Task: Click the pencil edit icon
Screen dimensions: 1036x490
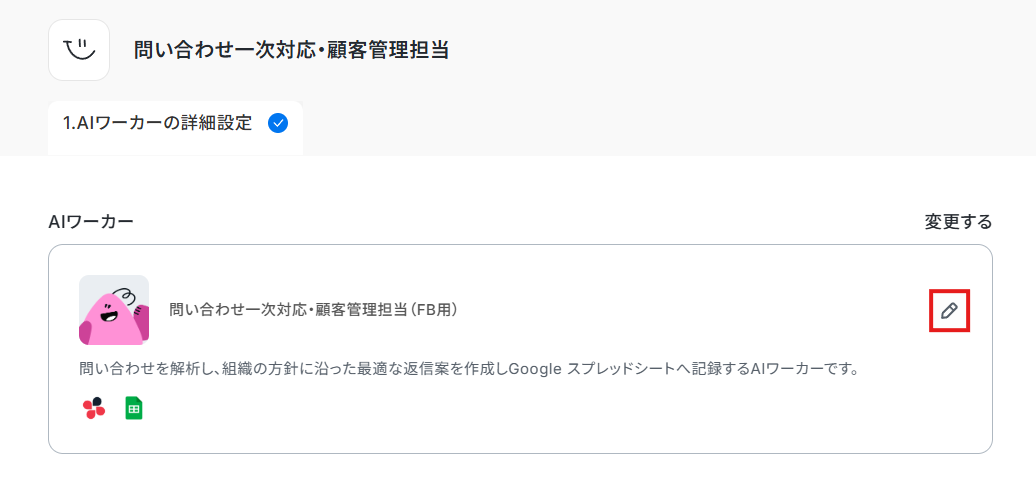Action: 949,310
